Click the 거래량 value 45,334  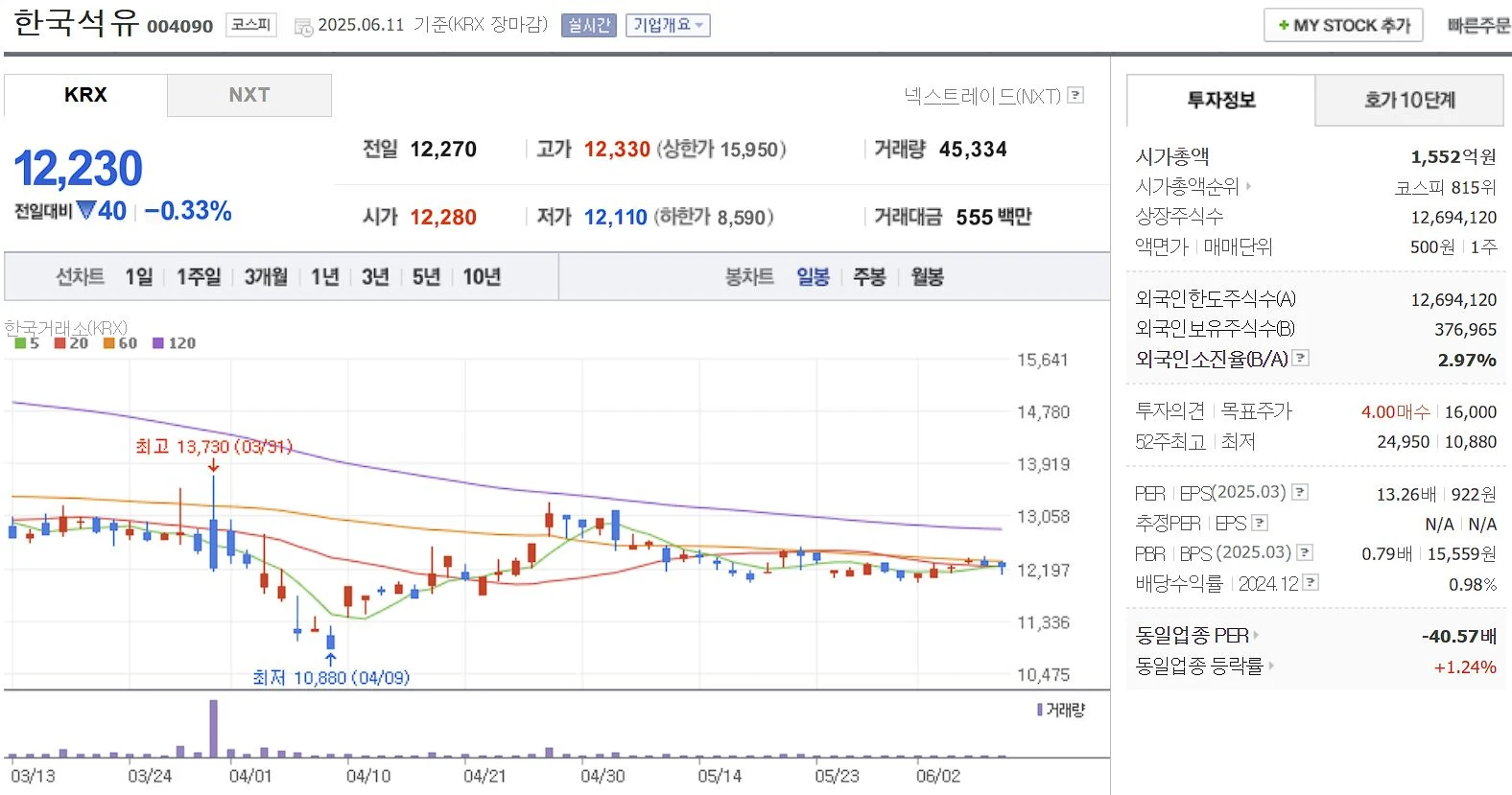pyautogui.click(x=973, y=150)
